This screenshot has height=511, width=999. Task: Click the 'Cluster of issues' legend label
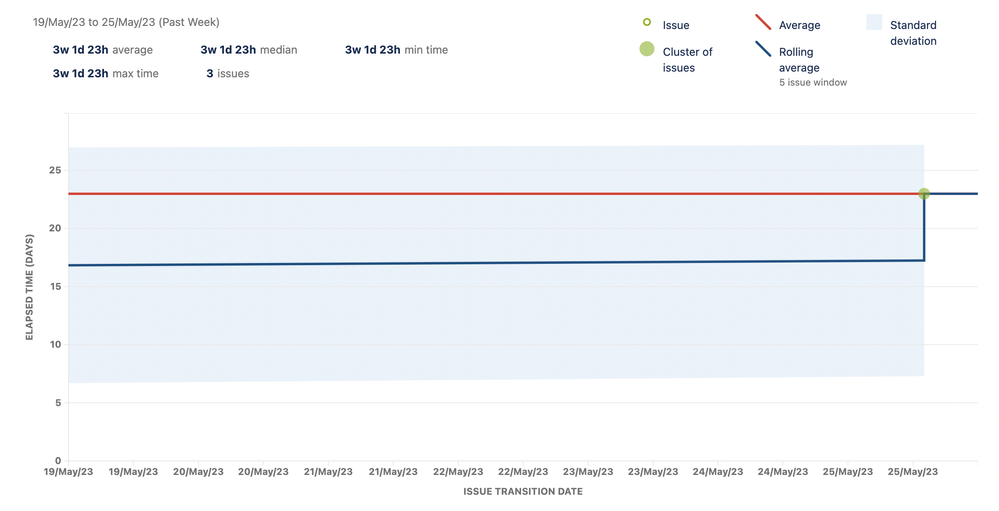click(x=687, y=60)
